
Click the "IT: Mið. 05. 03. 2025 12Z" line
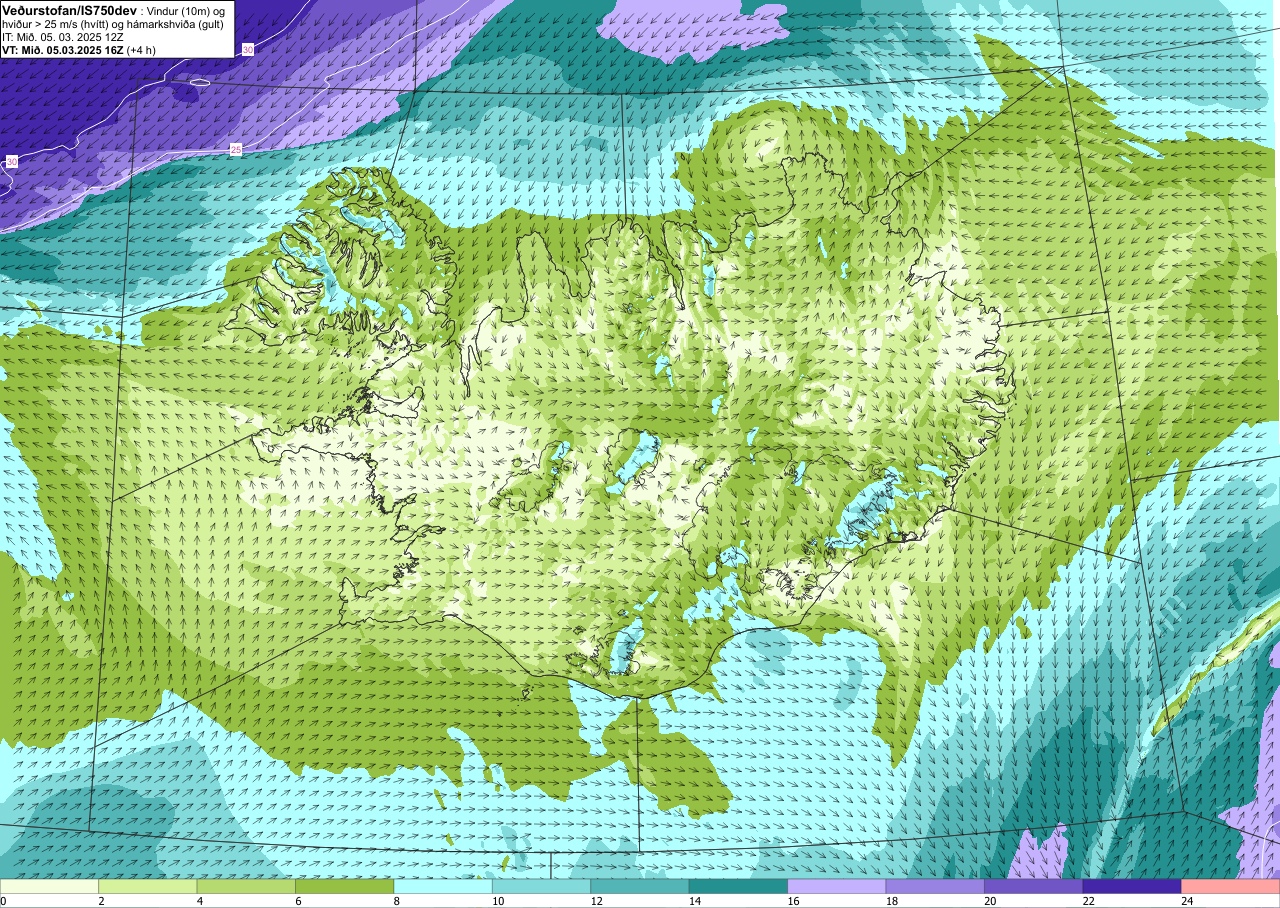pos(63,36)
